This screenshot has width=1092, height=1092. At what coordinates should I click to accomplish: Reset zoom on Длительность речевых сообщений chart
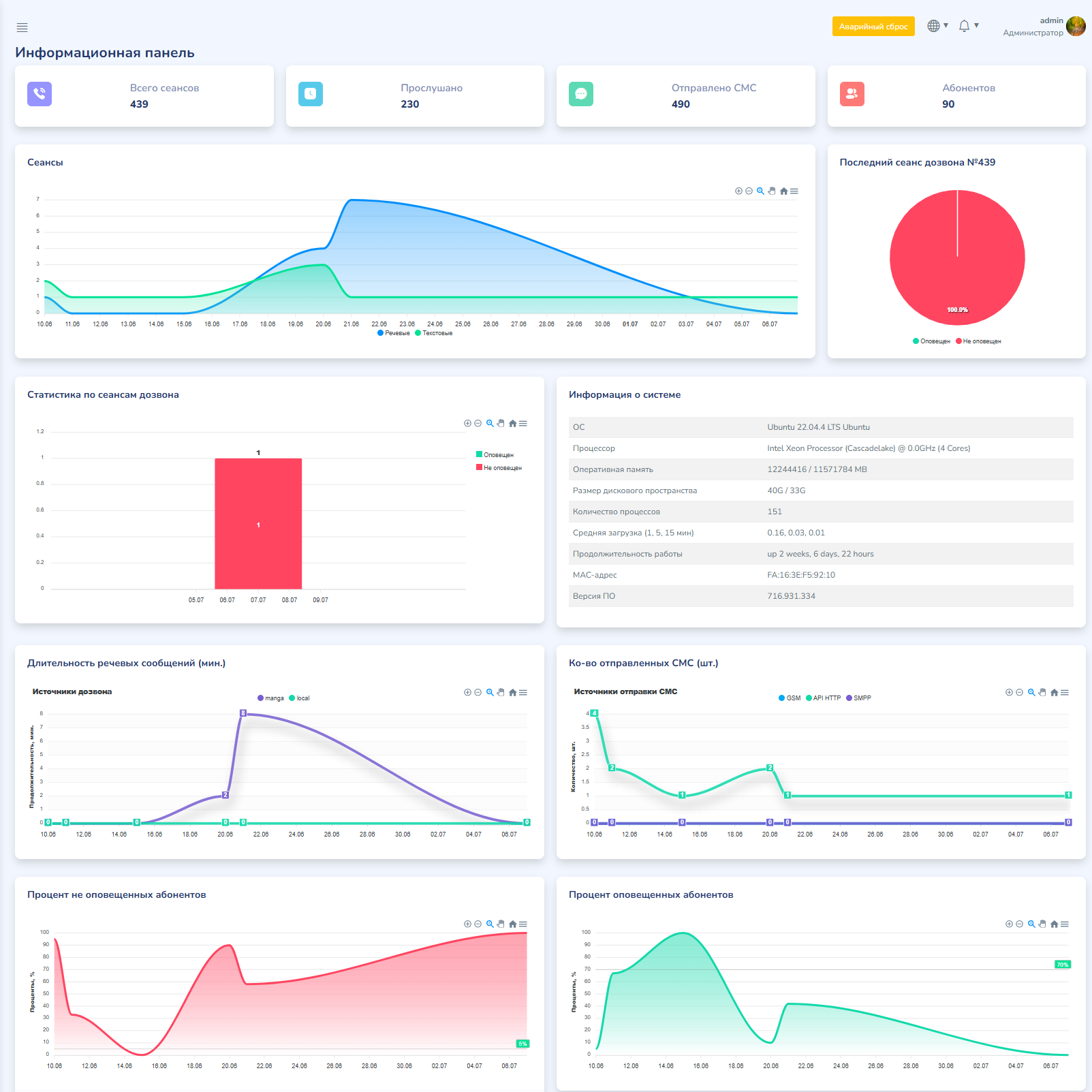pyautogui.click(x=512, y=693)
